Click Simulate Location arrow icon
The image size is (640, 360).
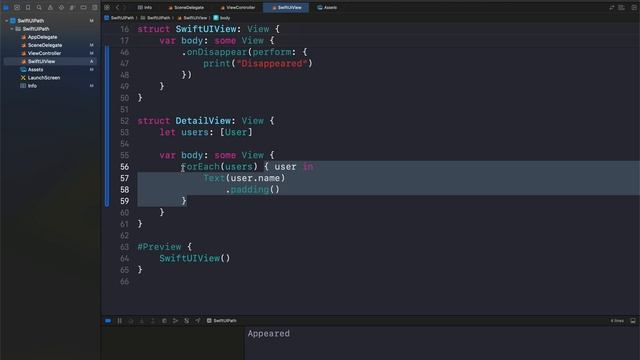[x=198, y=321]
